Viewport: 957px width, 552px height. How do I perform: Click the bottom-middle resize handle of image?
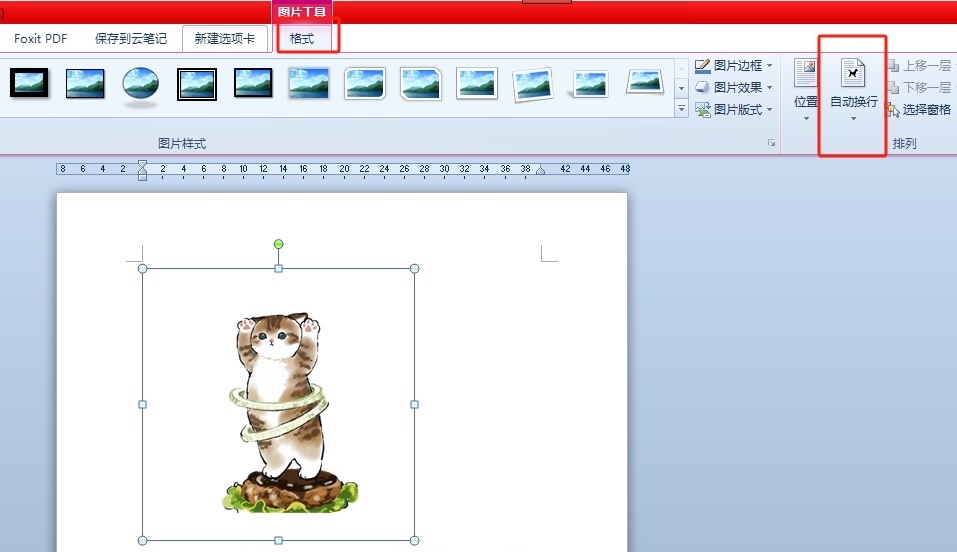[x=278, y=540]
